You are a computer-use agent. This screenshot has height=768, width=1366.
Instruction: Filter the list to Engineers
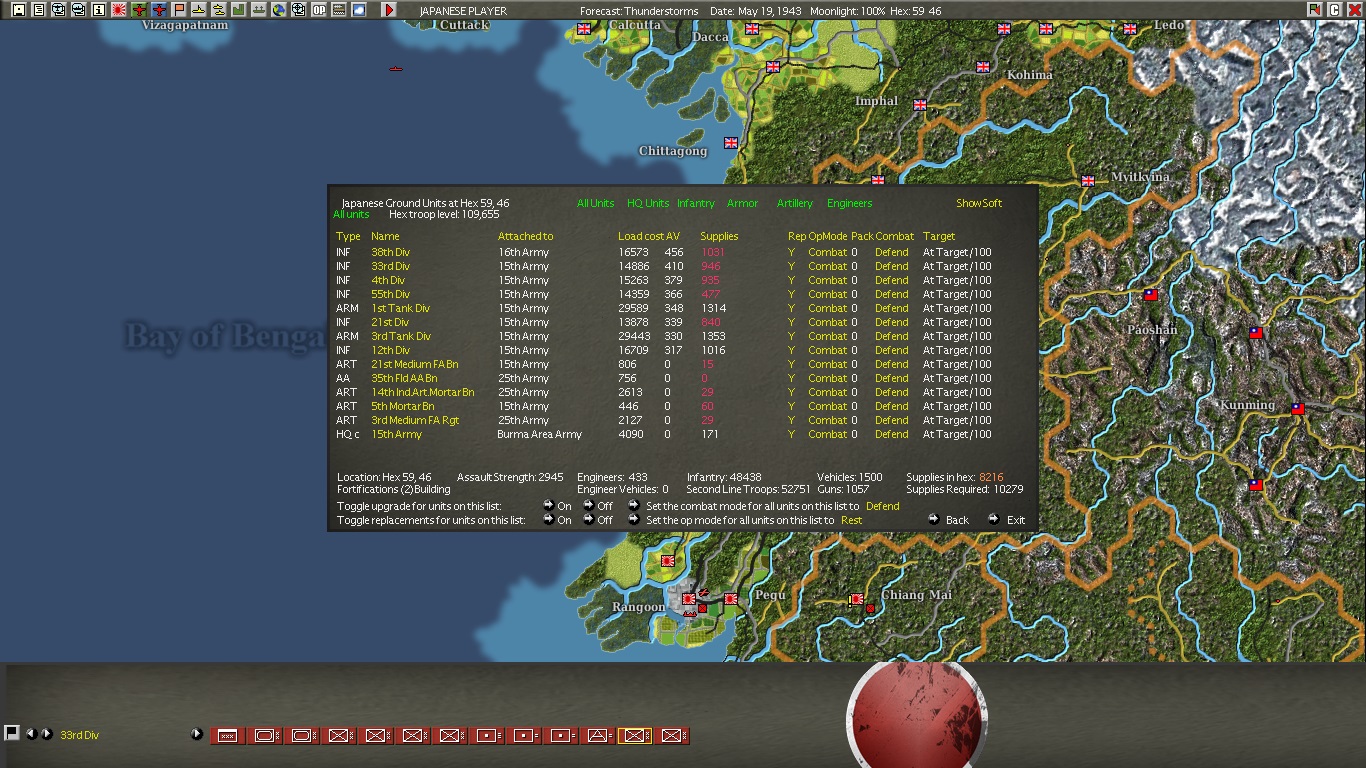coord(850,204)
